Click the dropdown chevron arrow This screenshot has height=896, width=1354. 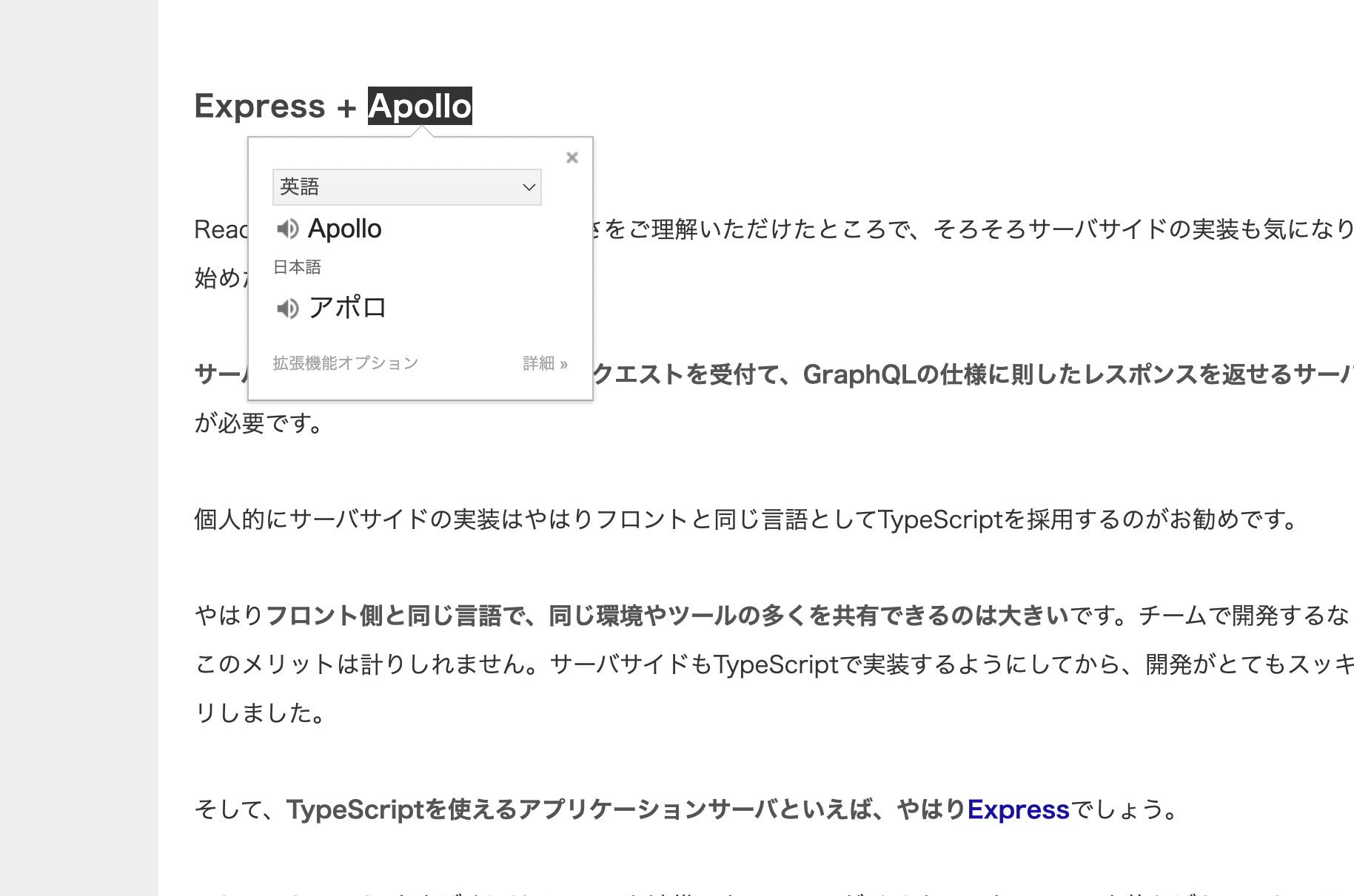529,187
